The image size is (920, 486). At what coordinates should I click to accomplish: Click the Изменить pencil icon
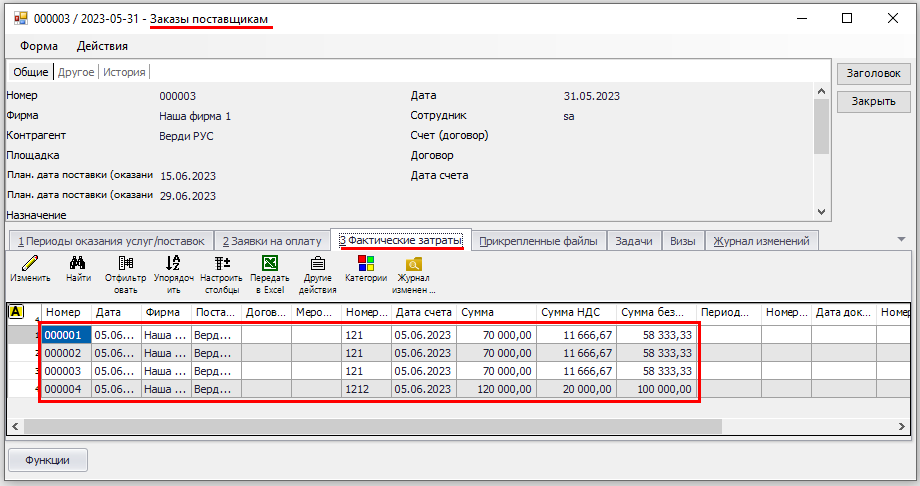[x=30, y=264]
